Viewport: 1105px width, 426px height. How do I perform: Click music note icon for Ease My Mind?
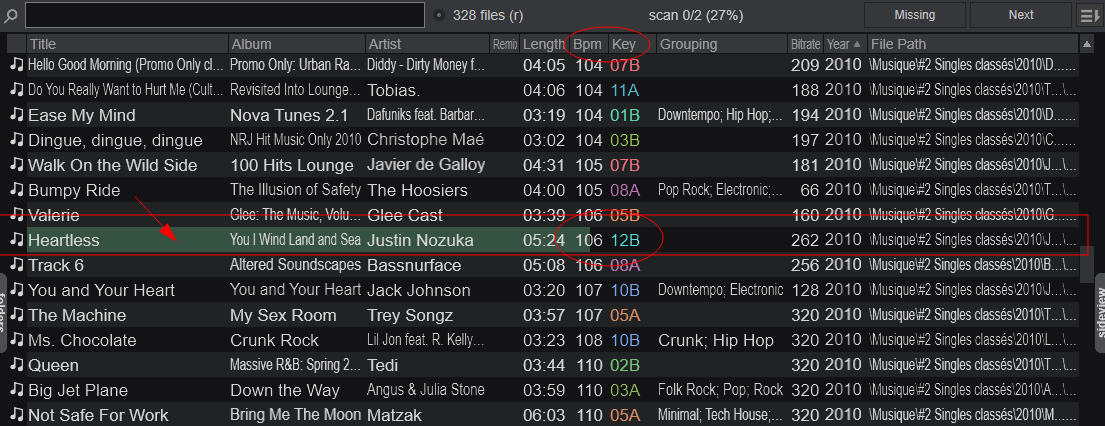point(17,115)
